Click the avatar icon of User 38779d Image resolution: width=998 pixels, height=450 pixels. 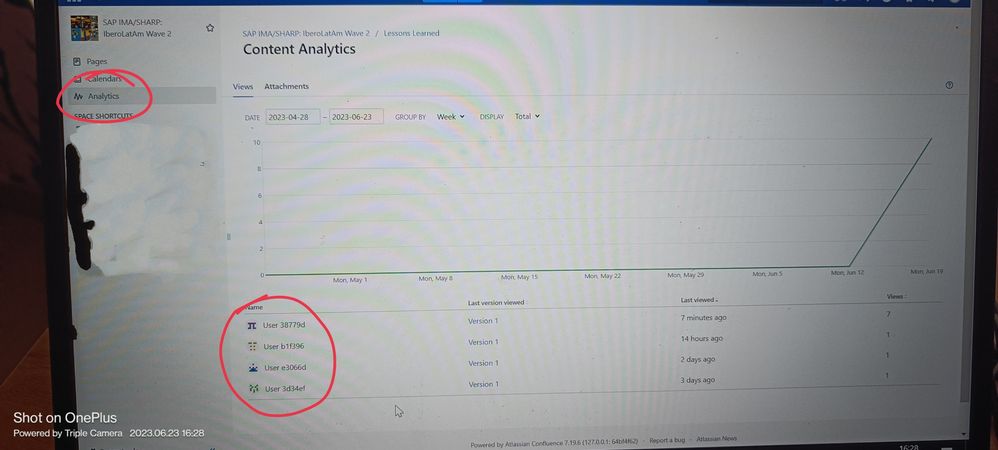click(252, 325)
